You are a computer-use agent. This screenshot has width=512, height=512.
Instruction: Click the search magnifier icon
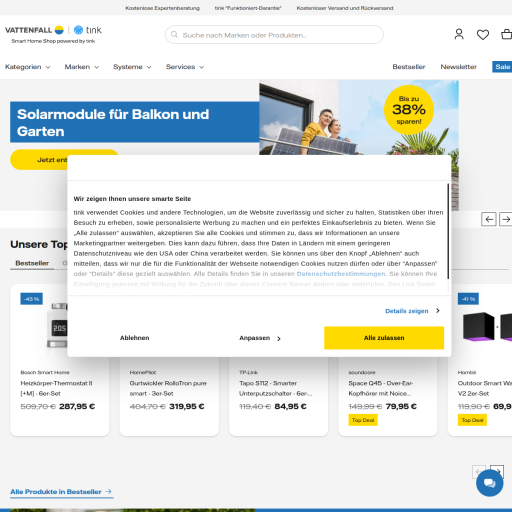(174, 35)
